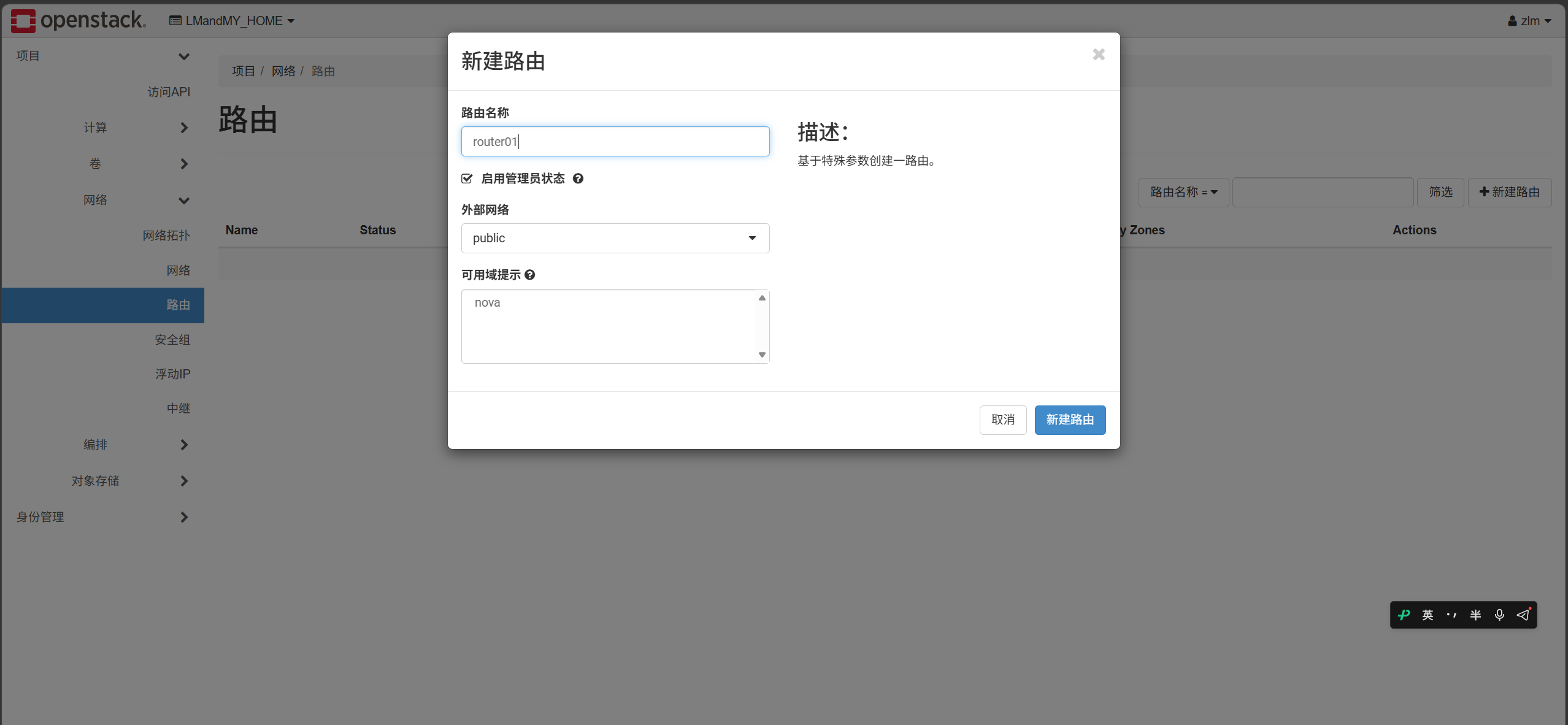The height and width of the screenshot is (725, 1568).
Task: Open the 外部网络 public dropdown
Action: coord(615,238)
